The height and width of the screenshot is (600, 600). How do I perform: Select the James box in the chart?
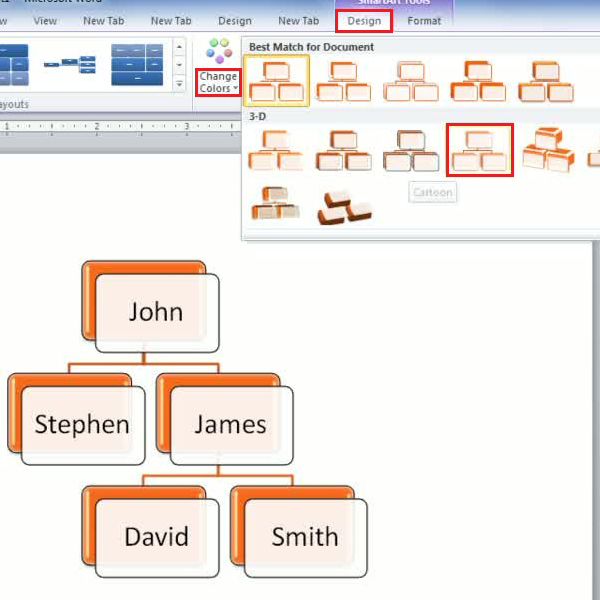point(225,419)
